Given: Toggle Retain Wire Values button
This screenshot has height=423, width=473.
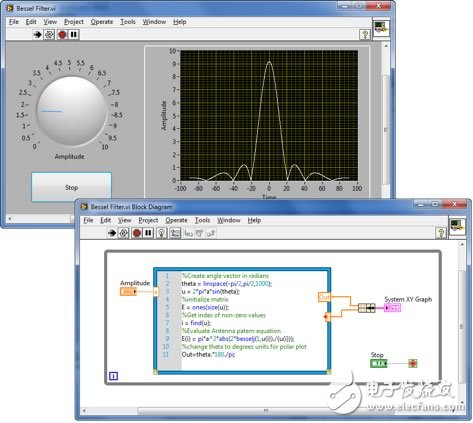Looking at the screenshot, I should 175,233.
